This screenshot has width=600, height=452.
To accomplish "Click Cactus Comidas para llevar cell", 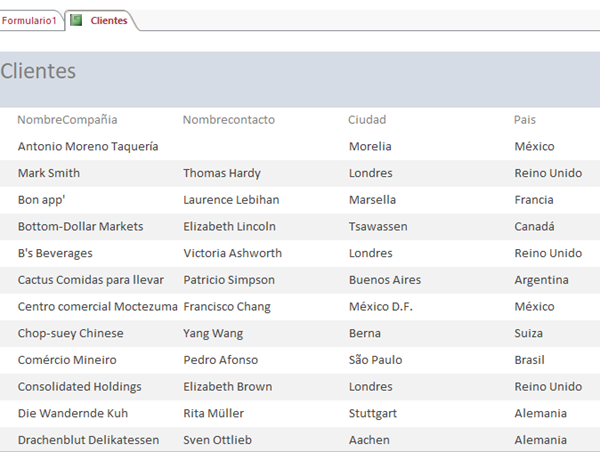I will (x=91, y=280).
